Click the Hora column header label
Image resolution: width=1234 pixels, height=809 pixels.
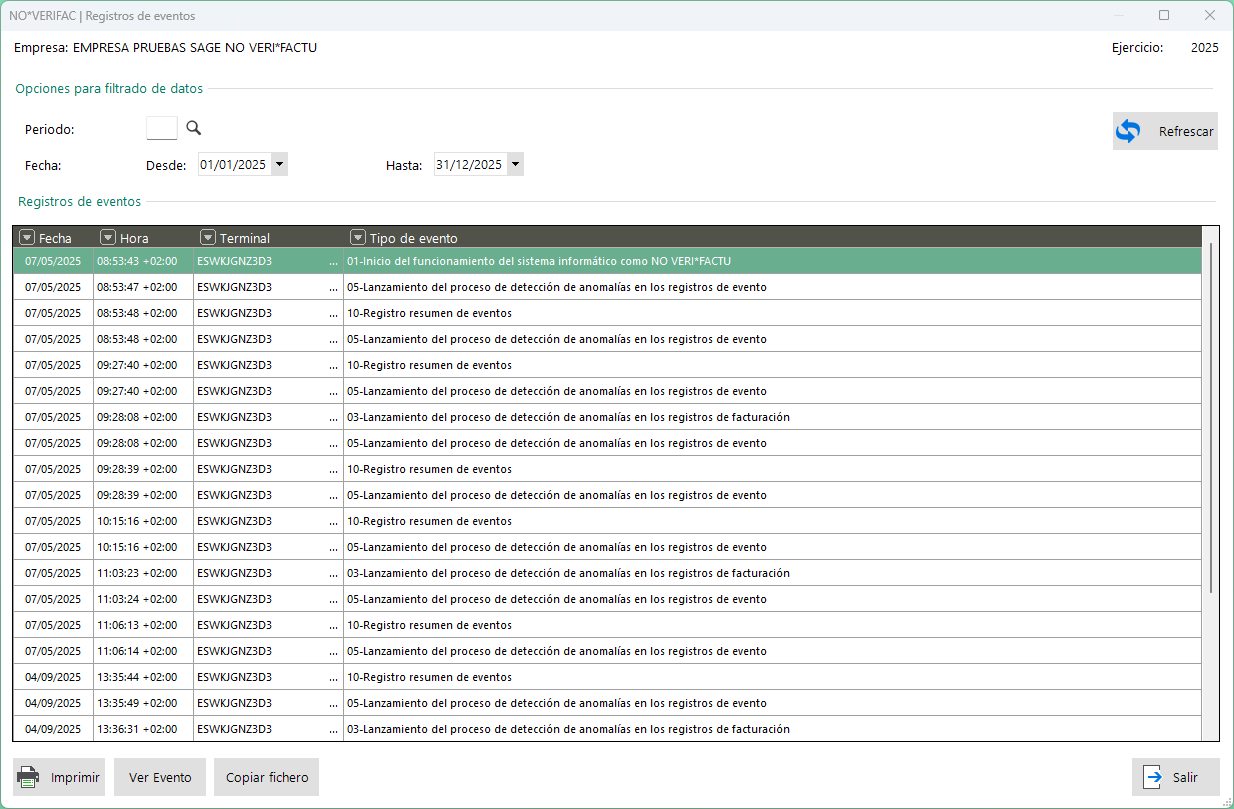(x=134, y=238)
